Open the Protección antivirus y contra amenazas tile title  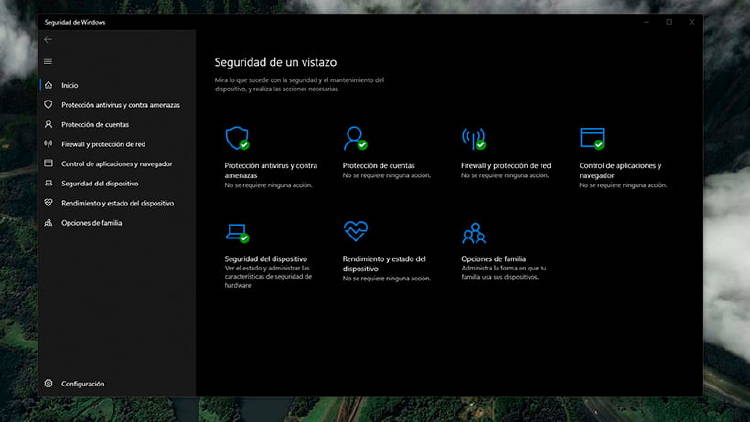click(271, 170)
